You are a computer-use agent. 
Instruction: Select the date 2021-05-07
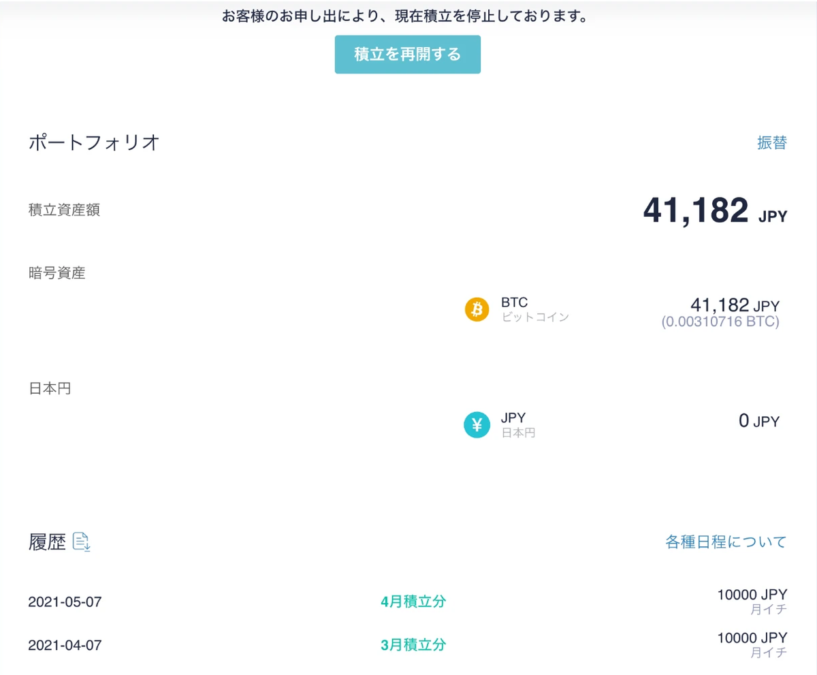click(x=65, y=602)
